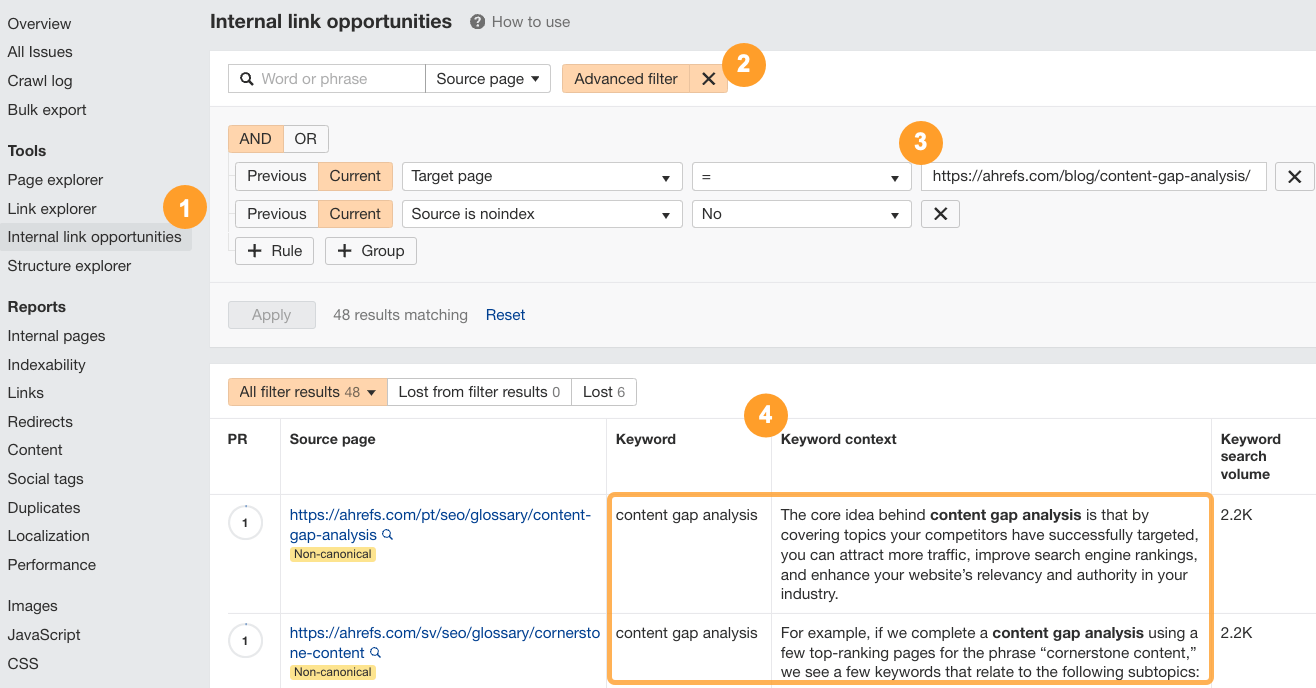Close Advanced filter using its X icon
Viewport: 1316px width, 688px height.
point(709,78)
